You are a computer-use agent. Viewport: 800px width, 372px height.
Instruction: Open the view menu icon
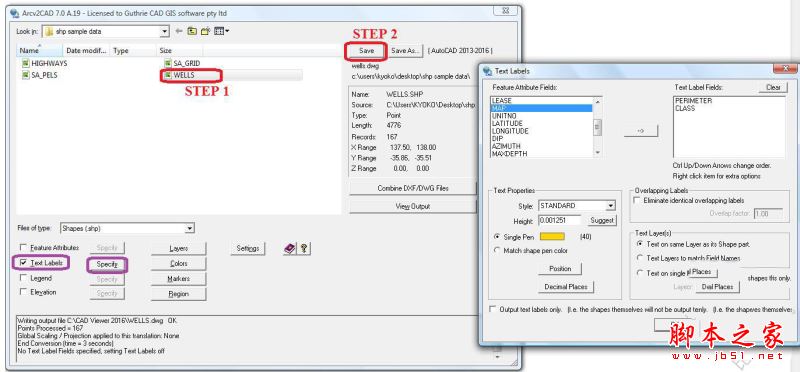(221, 31)
